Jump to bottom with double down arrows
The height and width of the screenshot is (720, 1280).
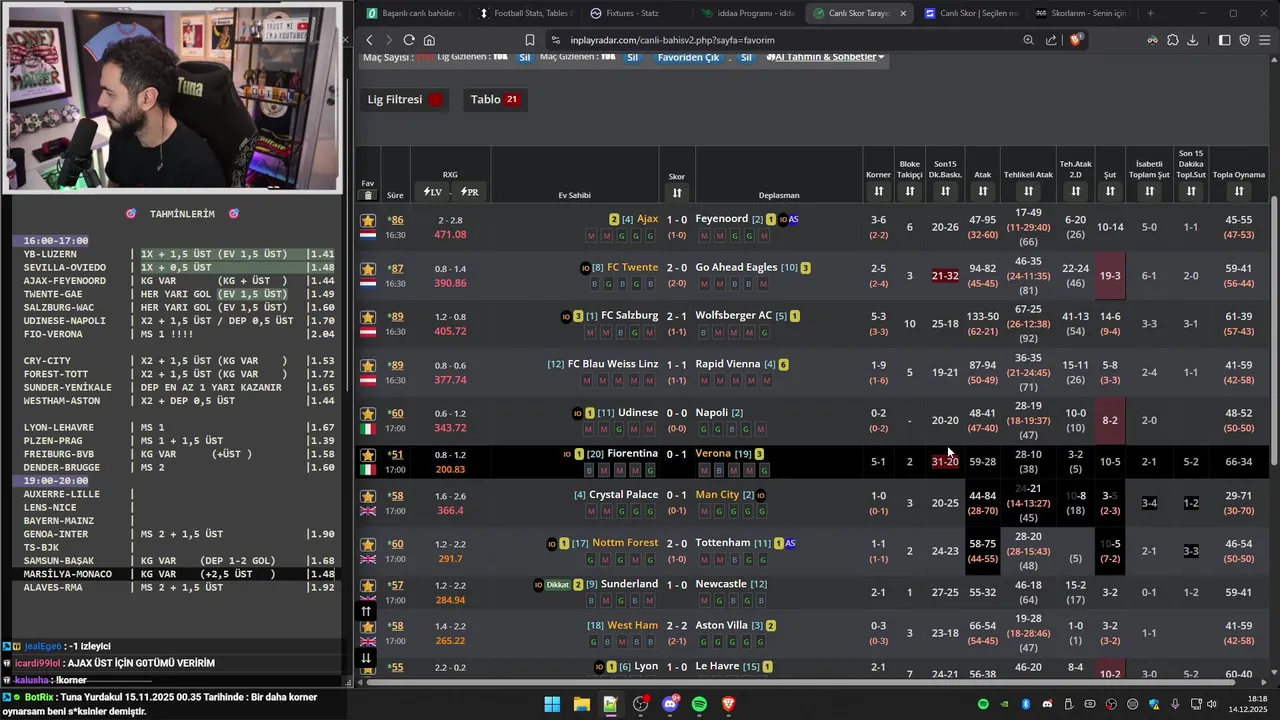[366, 658]
